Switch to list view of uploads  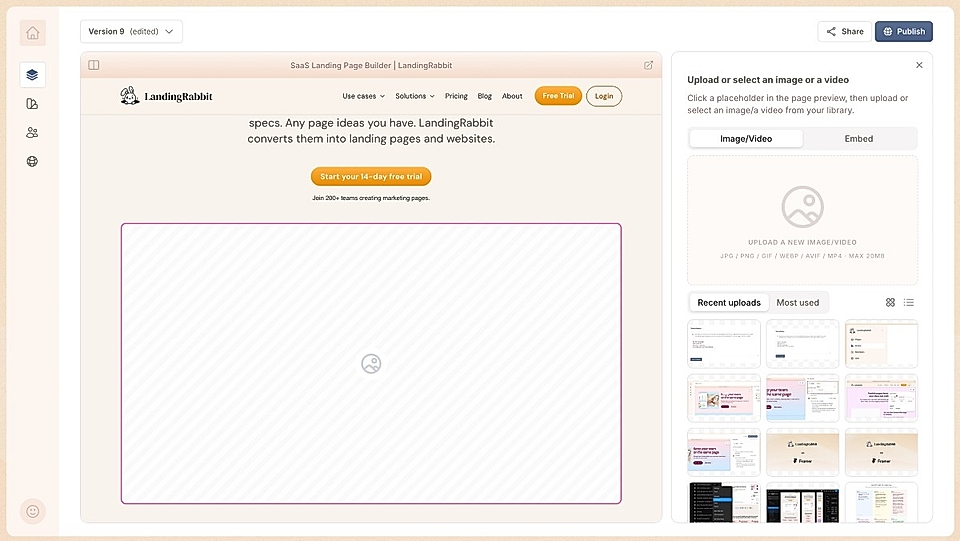point(909,302)
